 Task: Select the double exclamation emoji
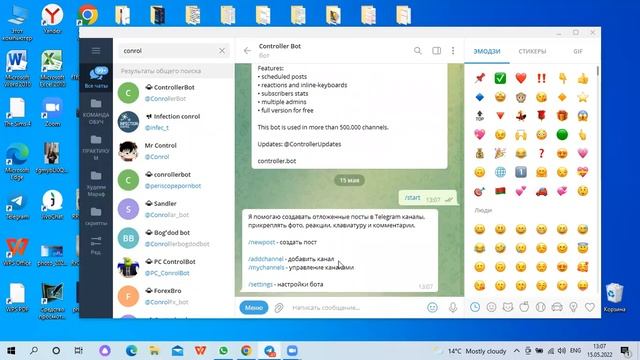pyautogui.click(x=541, y=78)
